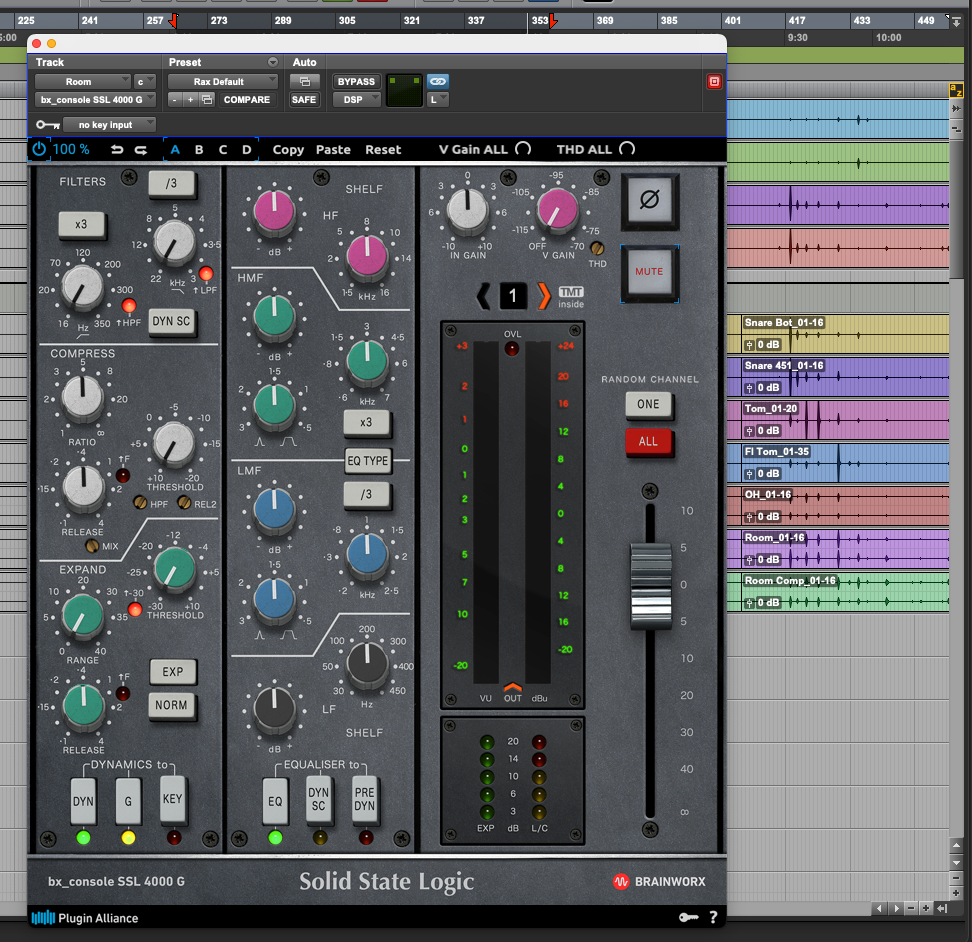
Task: Open the insert position 'c' dropdown
Action: 144,82
